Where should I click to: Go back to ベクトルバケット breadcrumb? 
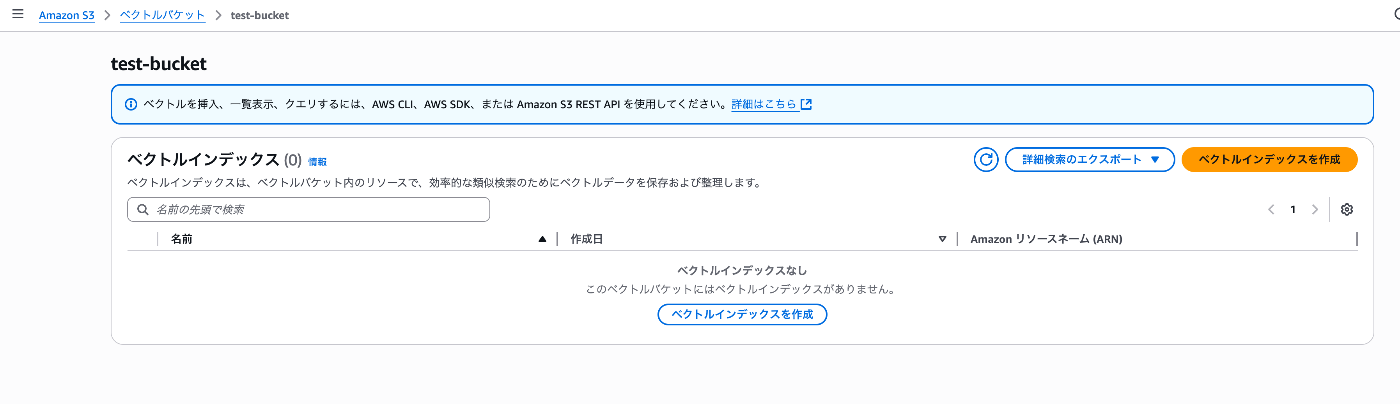(162, 15)
